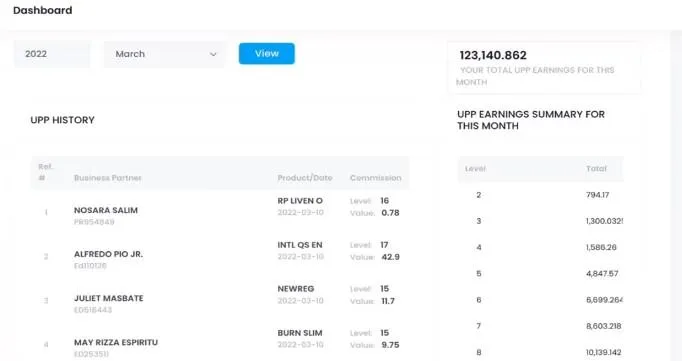Click the Product/Date column header
682x361 pixels.
[305, 178]
